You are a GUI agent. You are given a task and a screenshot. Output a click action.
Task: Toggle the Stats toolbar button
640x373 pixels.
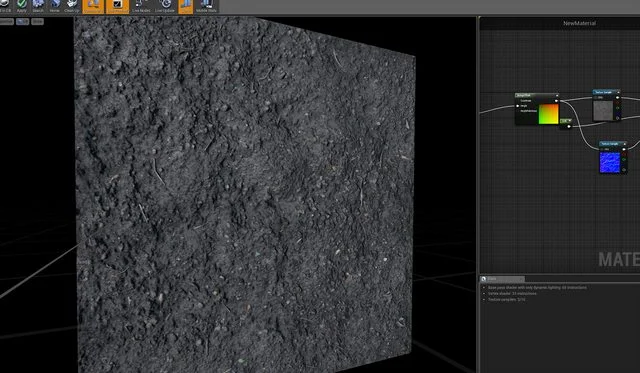[186, 6]
